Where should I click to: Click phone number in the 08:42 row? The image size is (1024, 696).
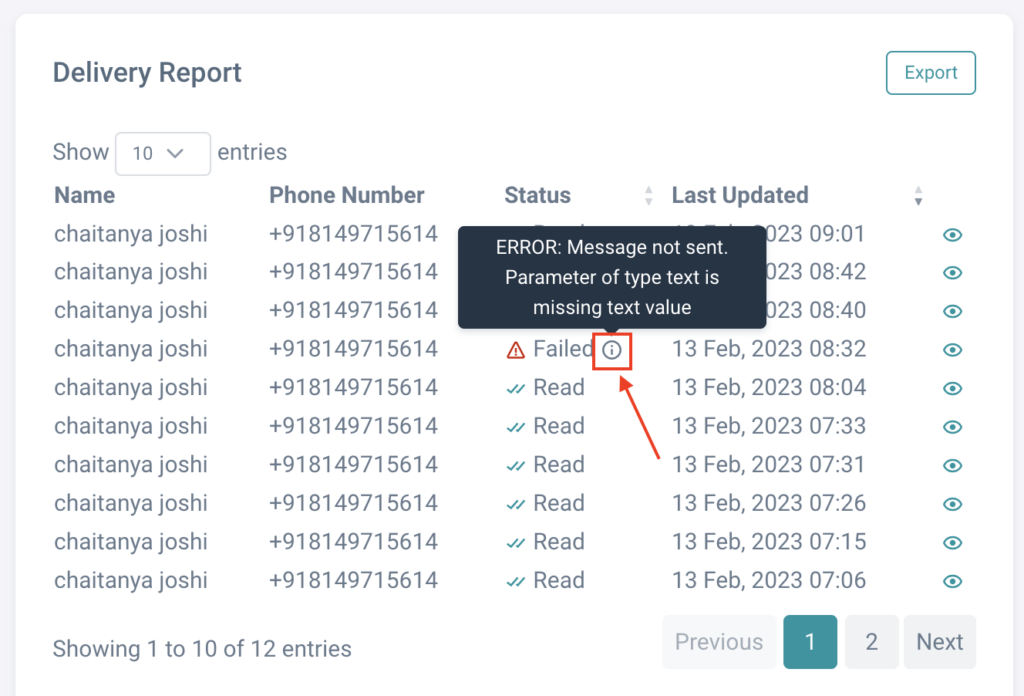click(353, 272)
